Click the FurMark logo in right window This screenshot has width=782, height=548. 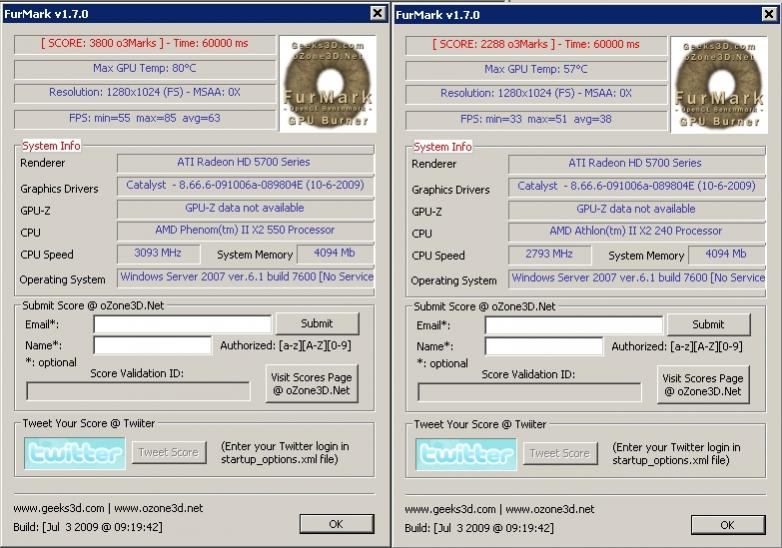coord(719,85)
